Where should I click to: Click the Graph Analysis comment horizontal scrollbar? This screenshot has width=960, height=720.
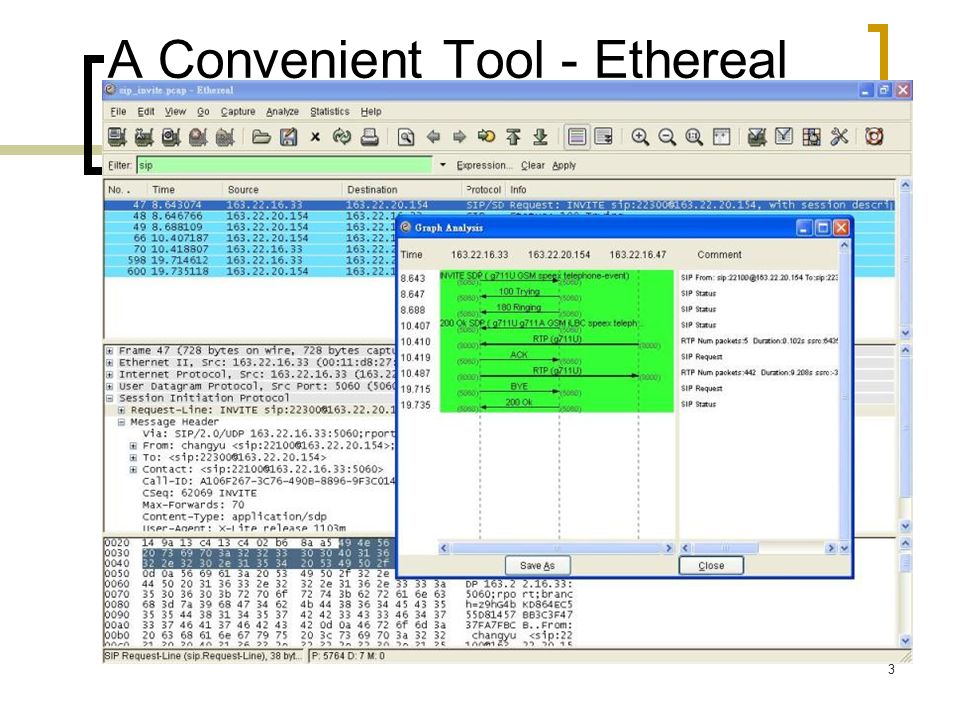click(x=758, y=548)
